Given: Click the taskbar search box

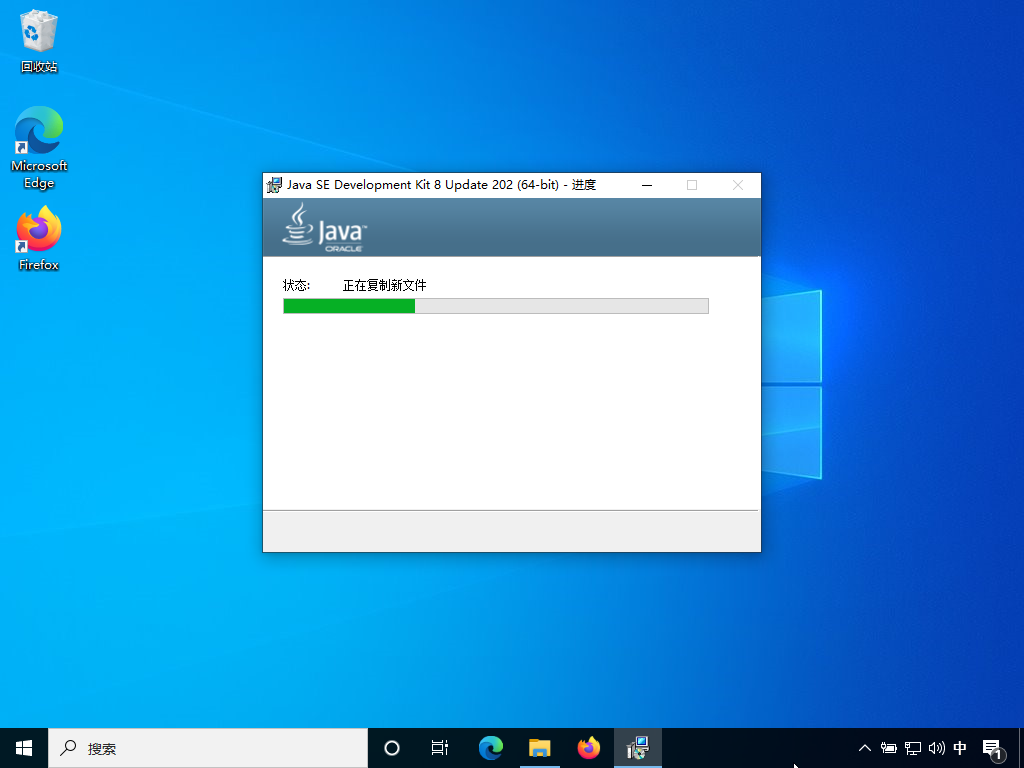Looking at the screenshot, I should [x=208, y=748].
